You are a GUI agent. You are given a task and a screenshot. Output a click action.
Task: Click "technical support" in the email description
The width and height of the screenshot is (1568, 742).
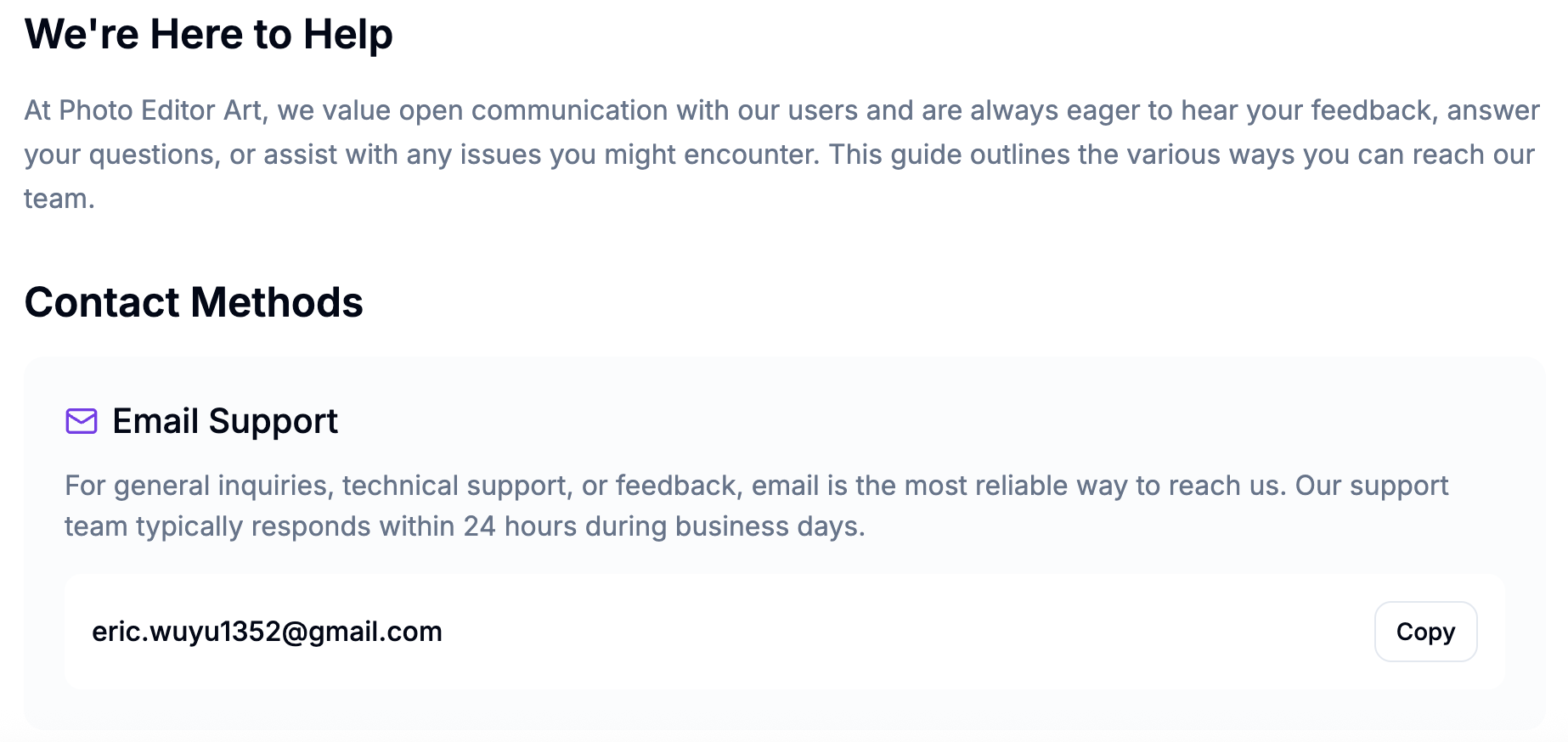[x=454, y=486]
